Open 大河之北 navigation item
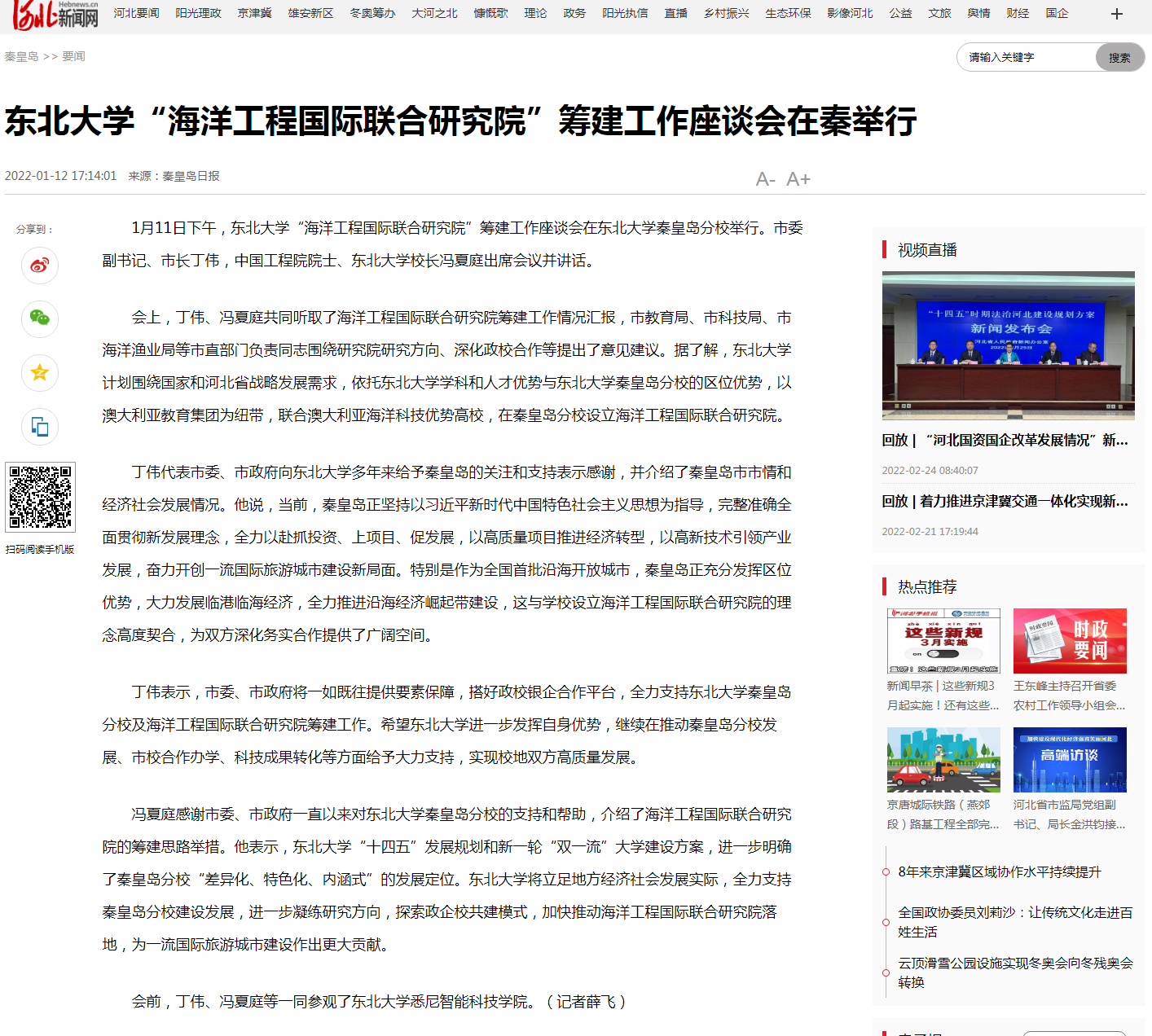 435,14
